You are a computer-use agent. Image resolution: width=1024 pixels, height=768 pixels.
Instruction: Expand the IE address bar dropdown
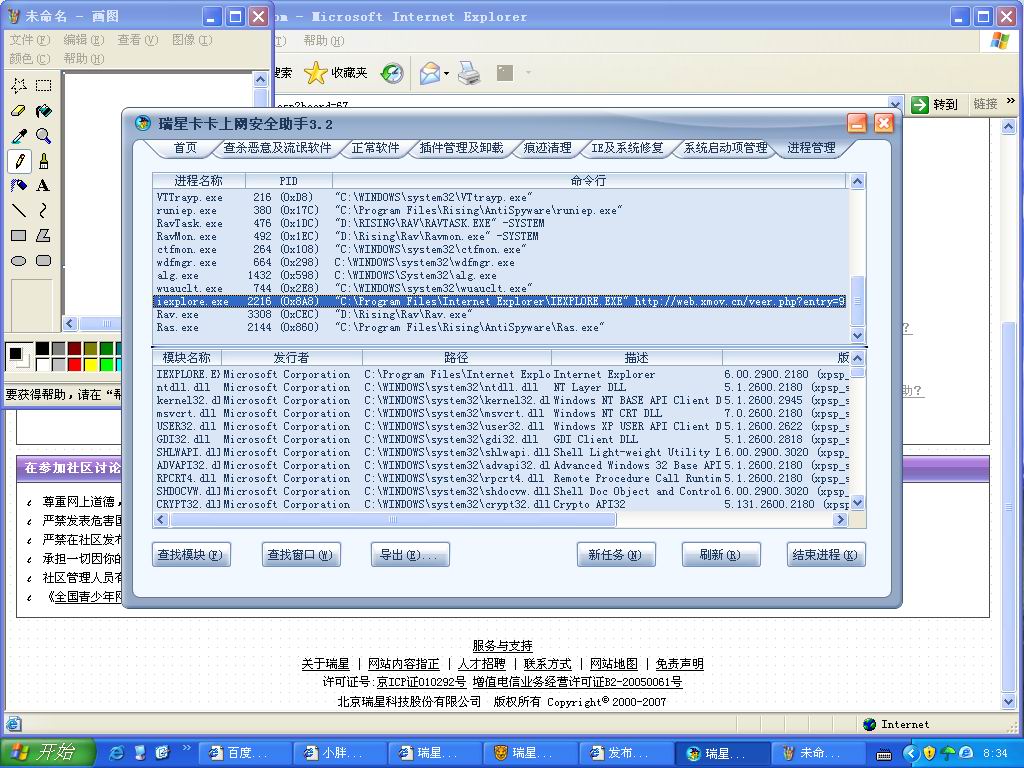tap(895, 104)
